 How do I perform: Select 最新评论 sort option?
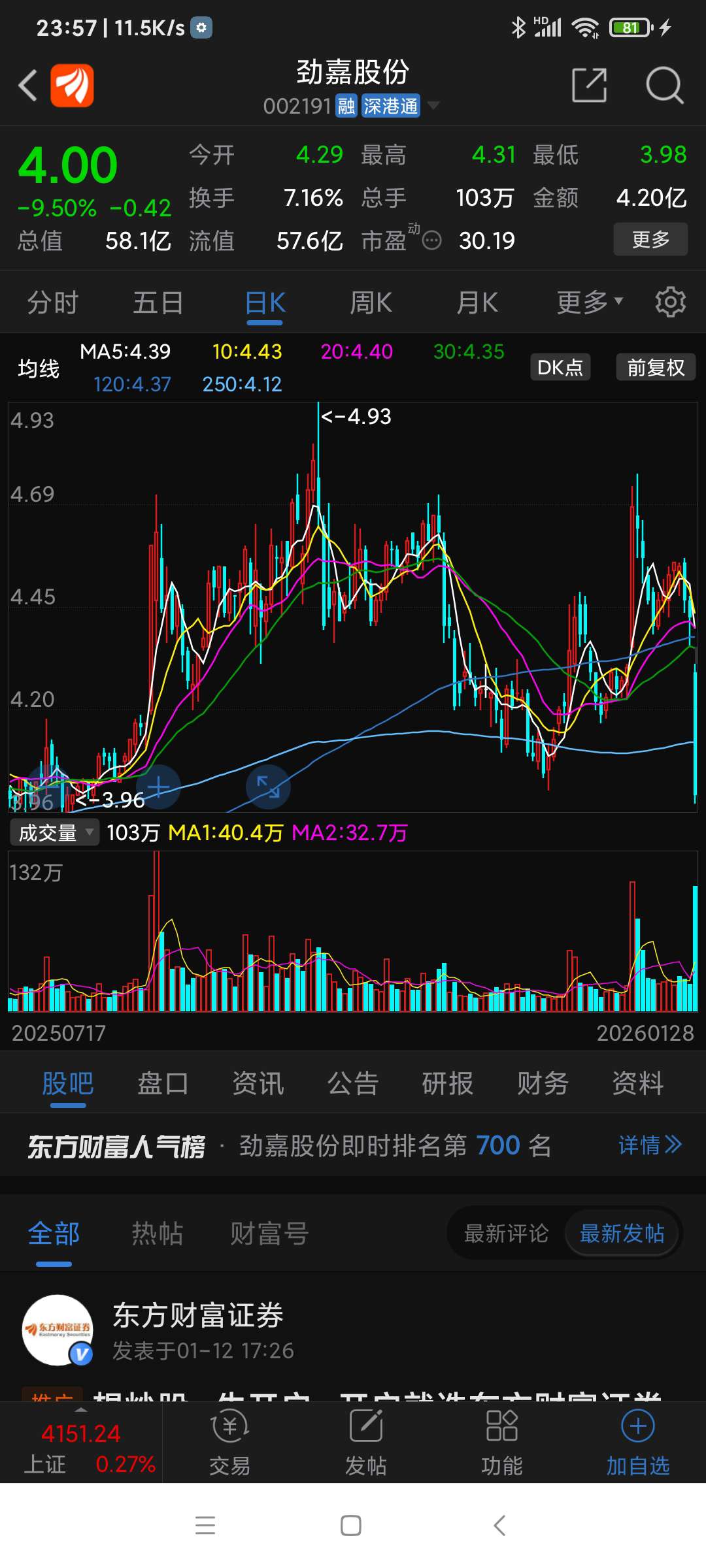pyautogui.click(x=507, y=1233)
